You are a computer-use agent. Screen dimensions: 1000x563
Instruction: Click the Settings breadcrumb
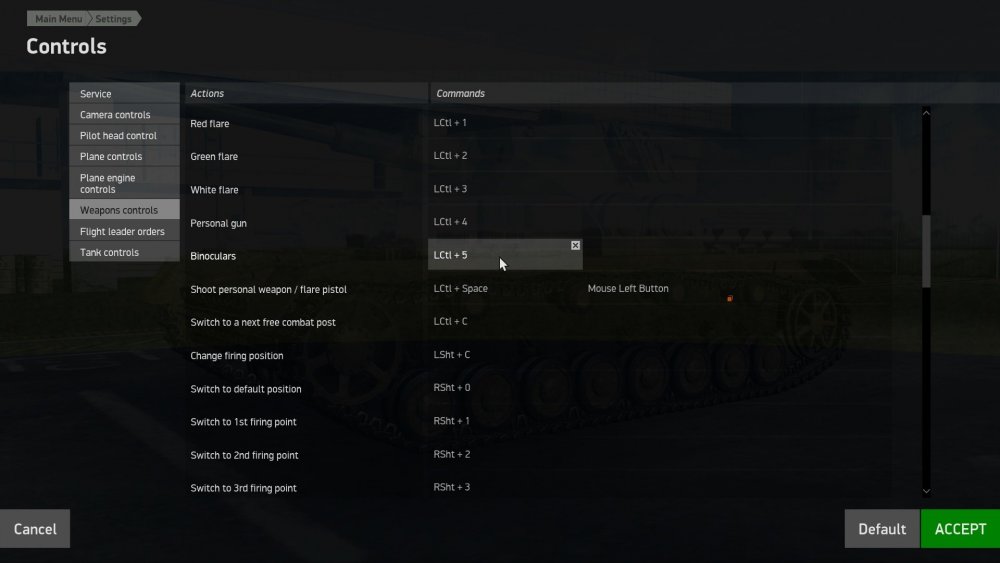click(114, 19)
